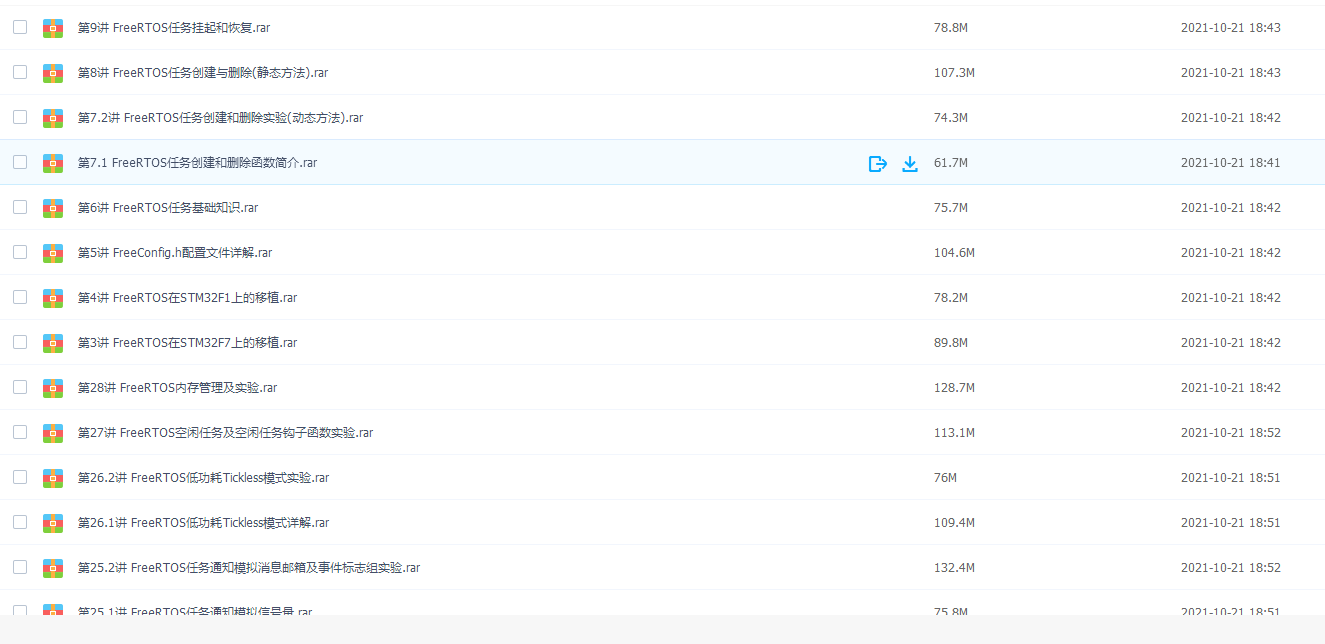1325x644 pixels.
Task: Check the box for 第4讲 STM32F1 file
Action: [20, 297]
